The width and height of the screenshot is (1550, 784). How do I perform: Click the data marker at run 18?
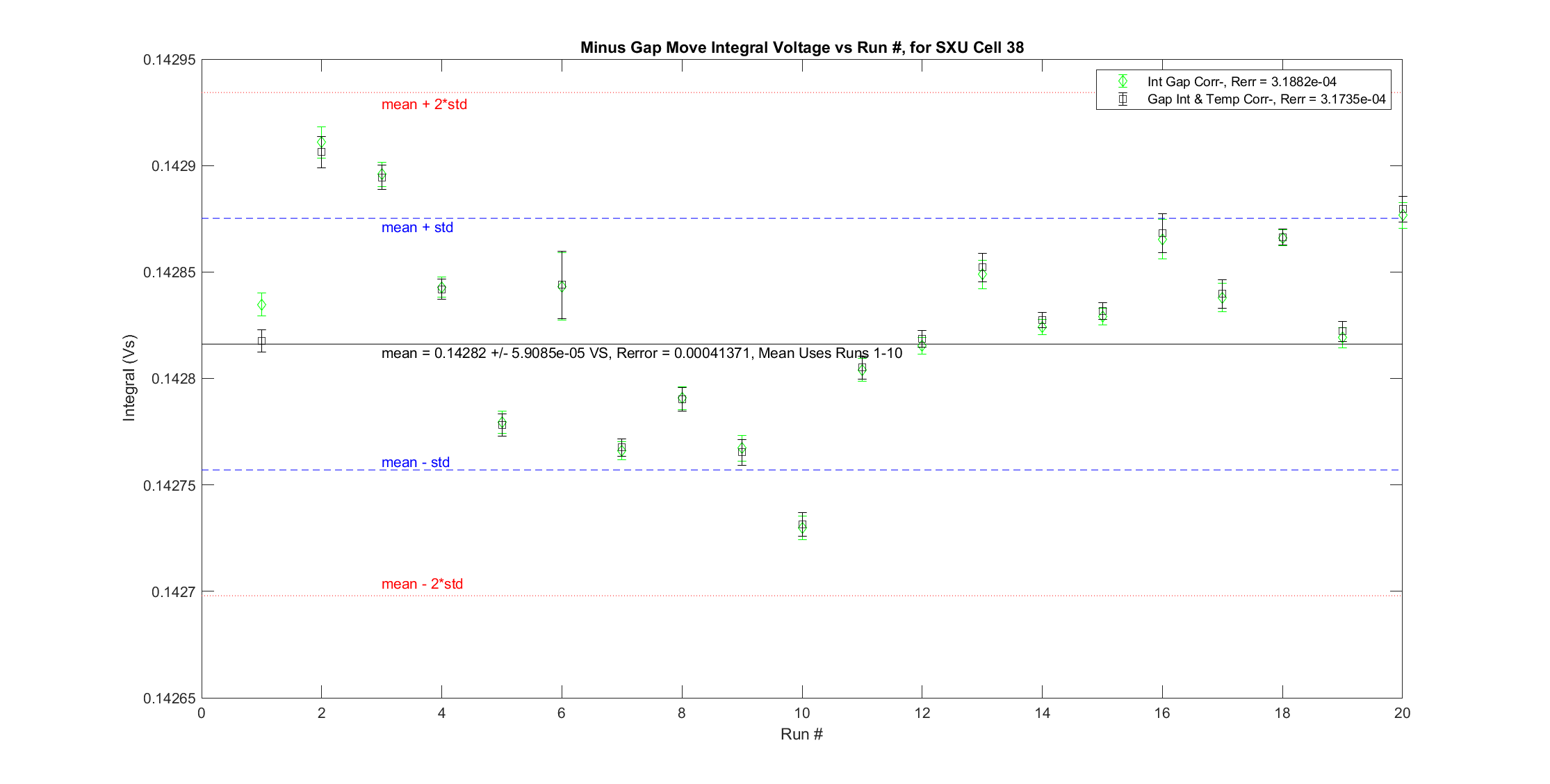pyautogui.click(x=1282, y=237)
